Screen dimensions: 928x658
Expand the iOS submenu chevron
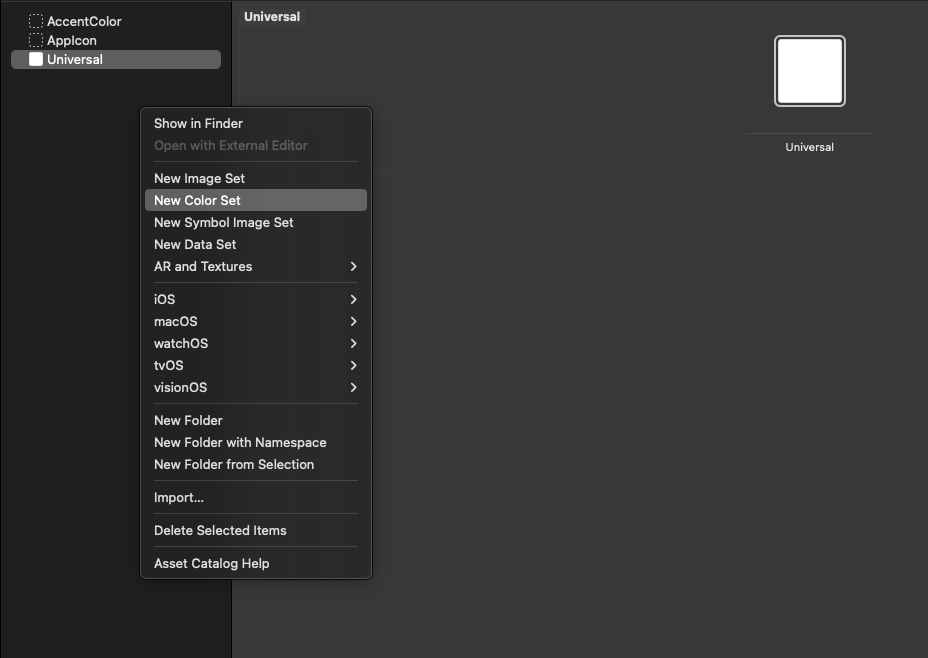coord(353,299)
